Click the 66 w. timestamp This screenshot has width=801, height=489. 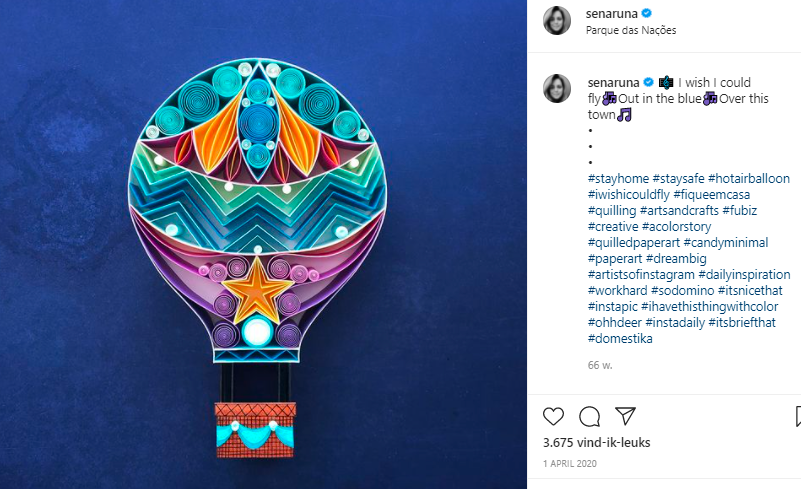click(600, 365)
